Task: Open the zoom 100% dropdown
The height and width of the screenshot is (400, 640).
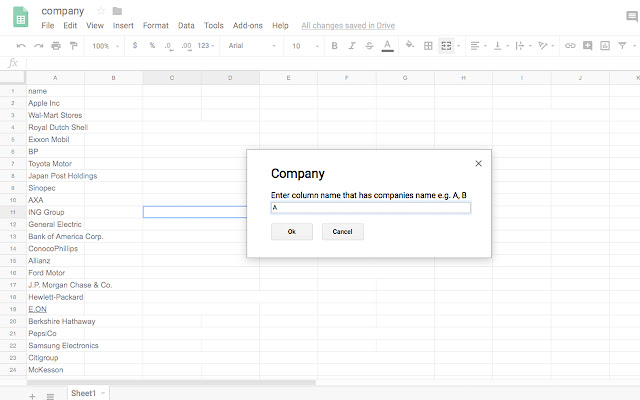Action: pyautogui.click(x=105, y=46)
